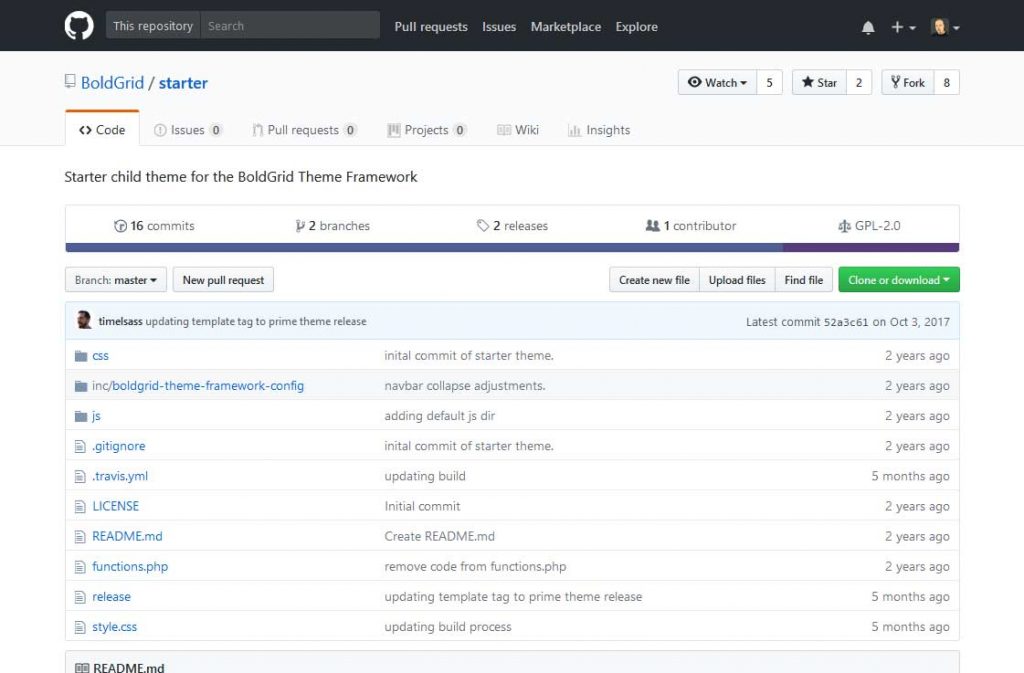Click Find file button
Image resolution: width=1024 pixels, height=673 pixels.
tap(804, 280)
